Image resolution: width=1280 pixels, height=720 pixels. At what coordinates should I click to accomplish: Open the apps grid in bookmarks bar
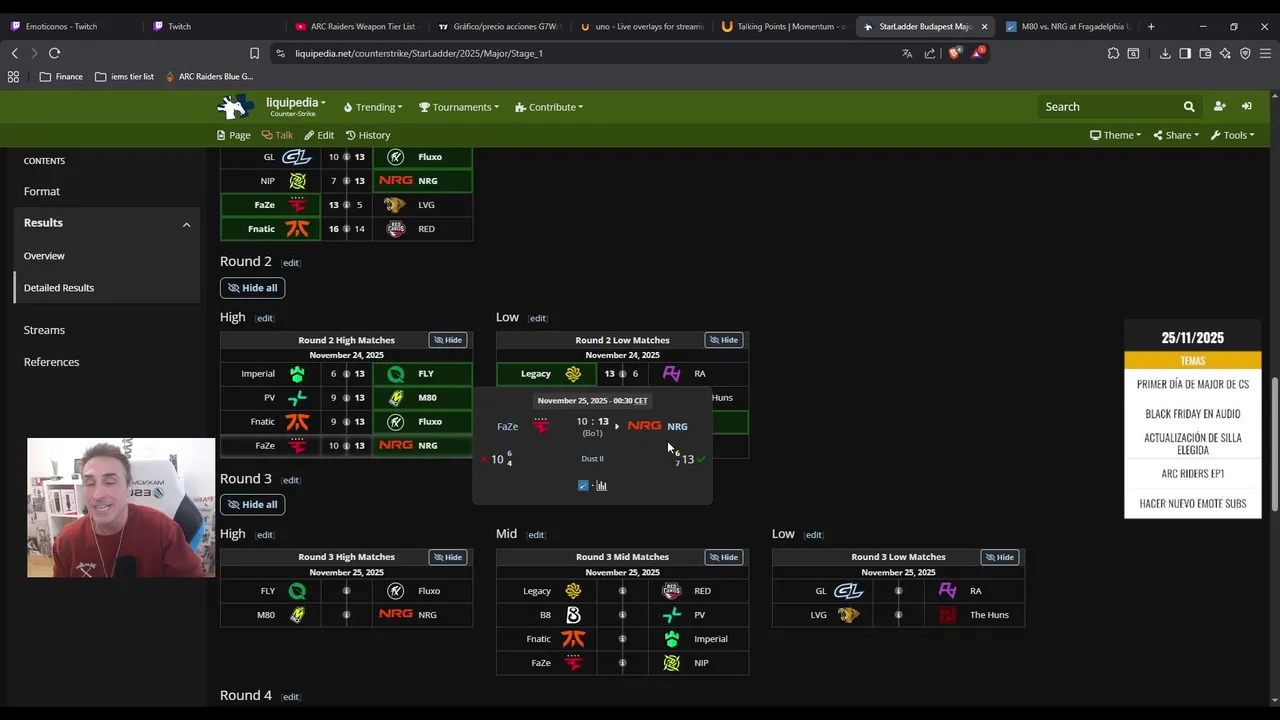pyautogui.click(x=13, y=76)
